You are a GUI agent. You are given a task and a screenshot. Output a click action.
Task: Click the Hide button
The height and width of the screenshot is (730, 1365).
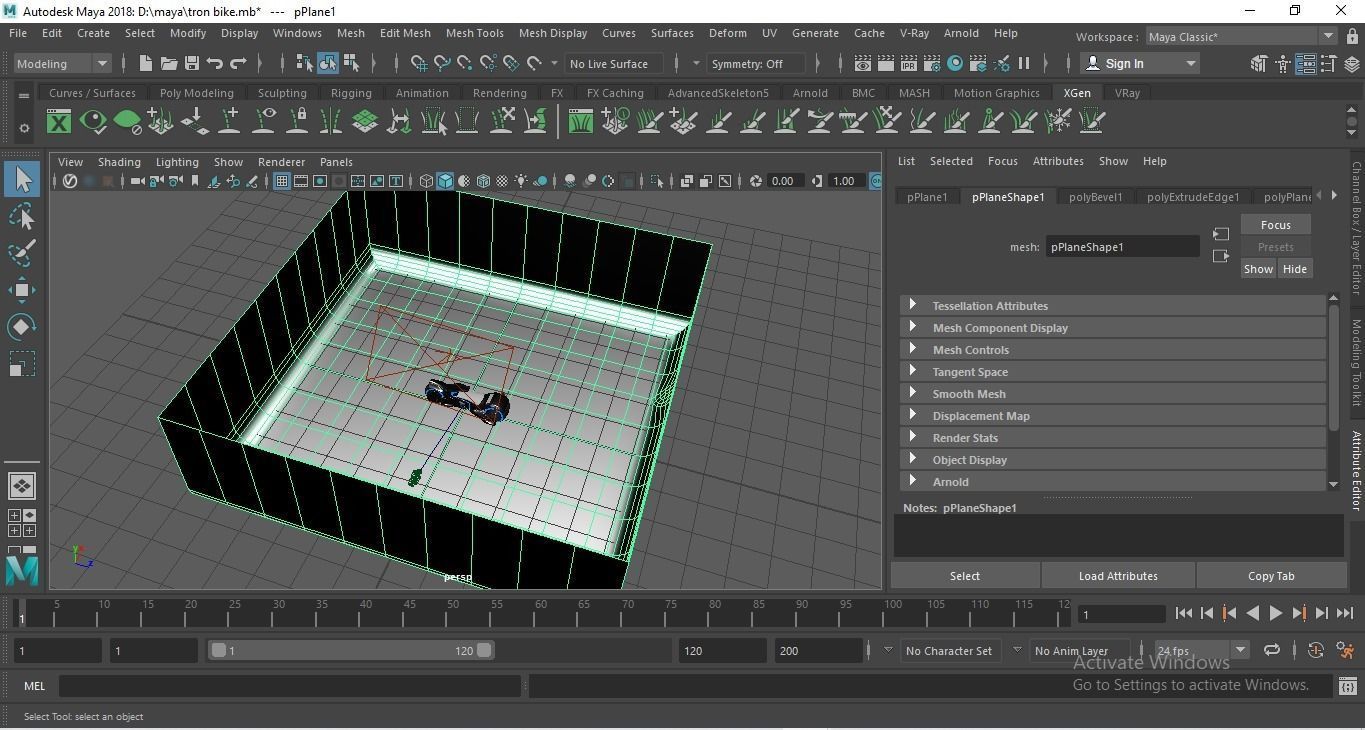[x=1294, y=269]
